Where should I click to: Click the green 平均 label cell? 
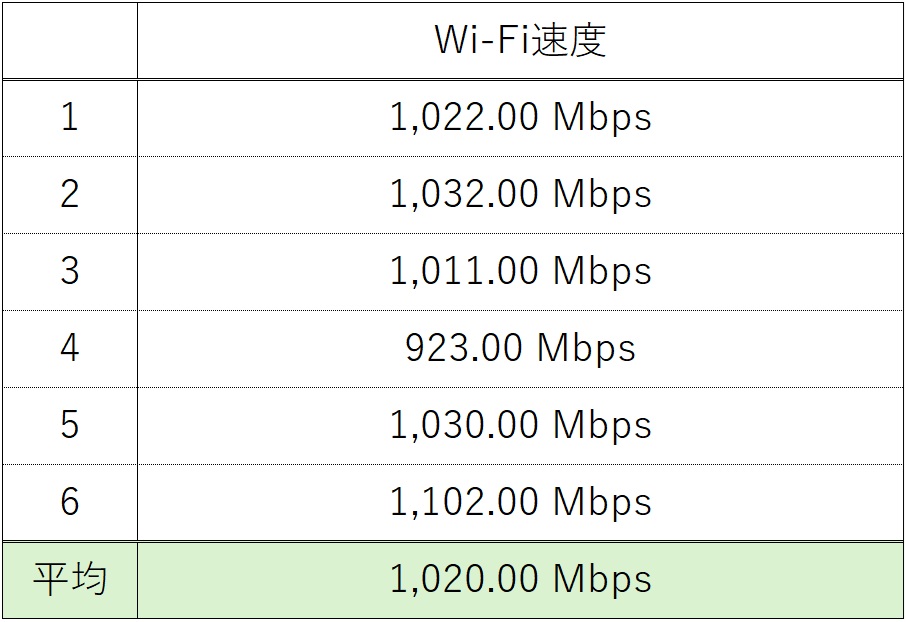69,580
